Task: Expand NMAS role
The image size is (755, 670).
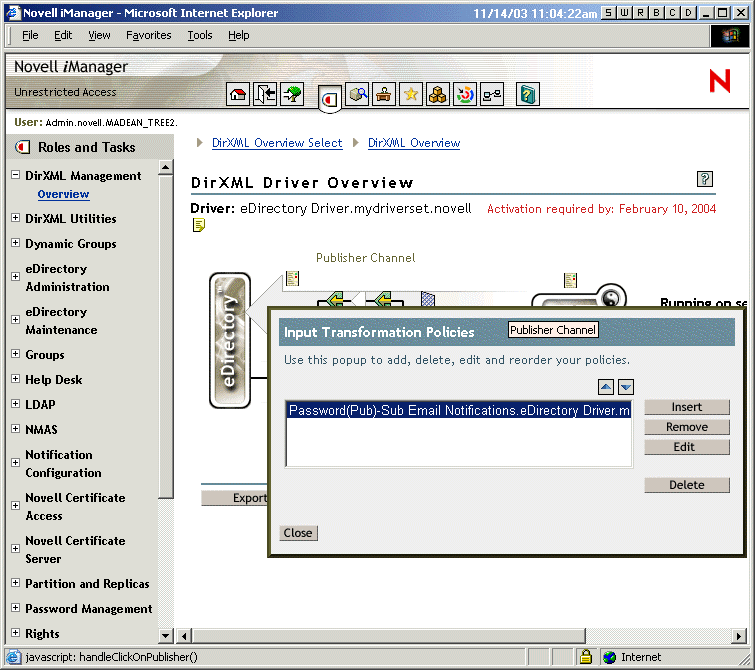Action: tap(15, 429)
